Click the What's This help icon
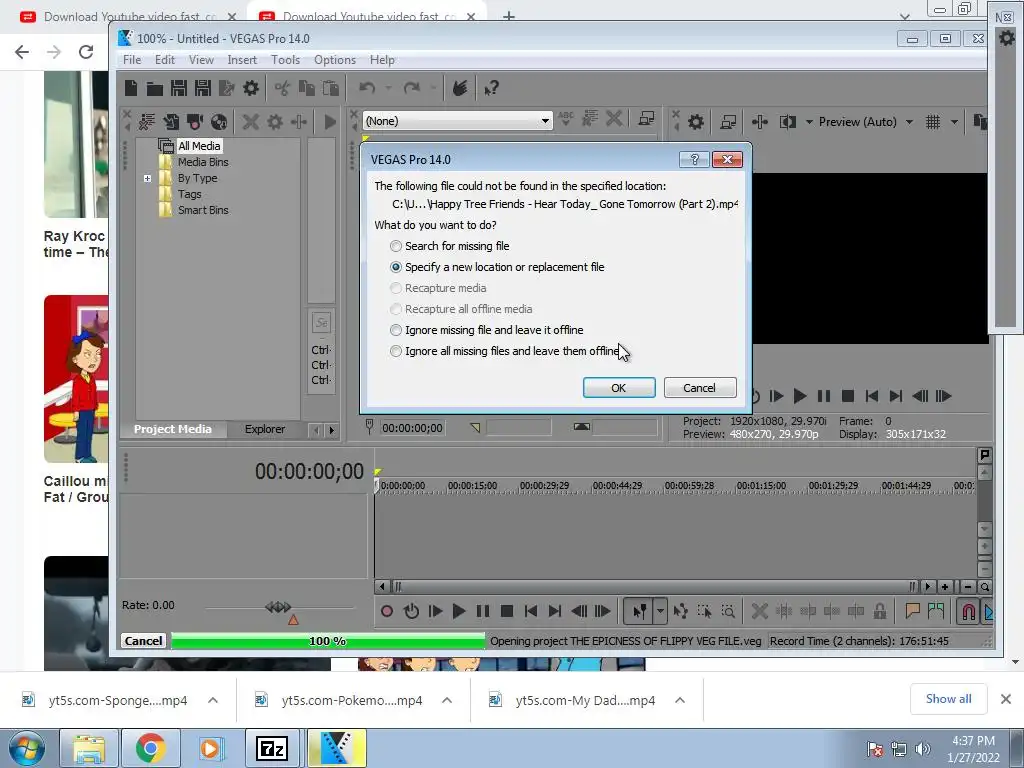 point(492,88)
